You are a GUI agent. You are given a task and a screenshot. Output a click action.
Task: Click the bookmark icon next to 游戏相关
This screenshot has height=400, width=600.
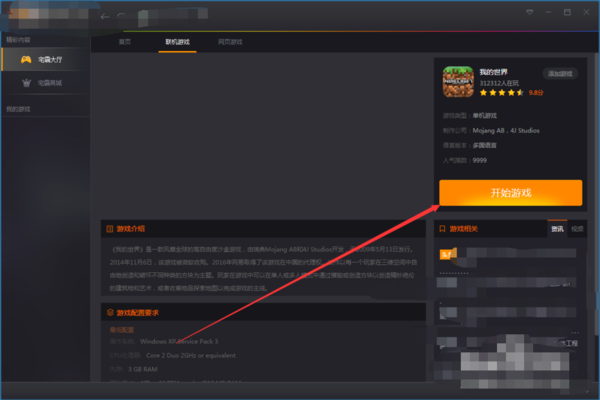(x=443, y=229)
